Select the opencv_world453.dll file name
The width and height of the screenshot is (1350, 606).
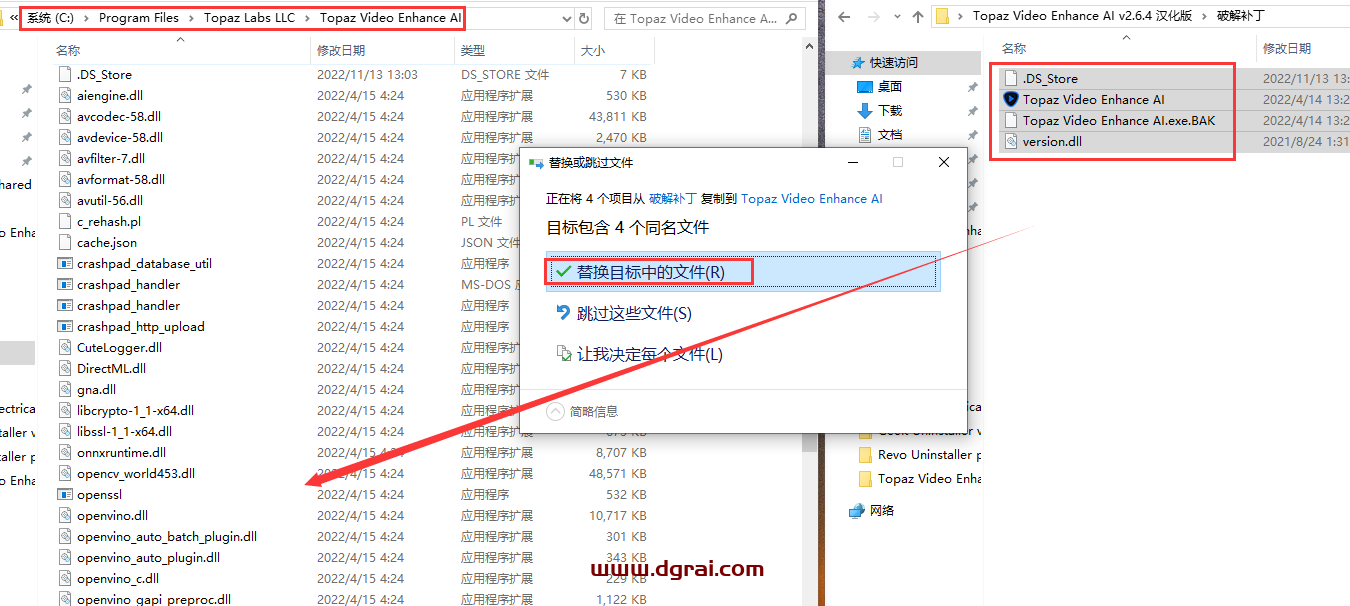point(136,474)
